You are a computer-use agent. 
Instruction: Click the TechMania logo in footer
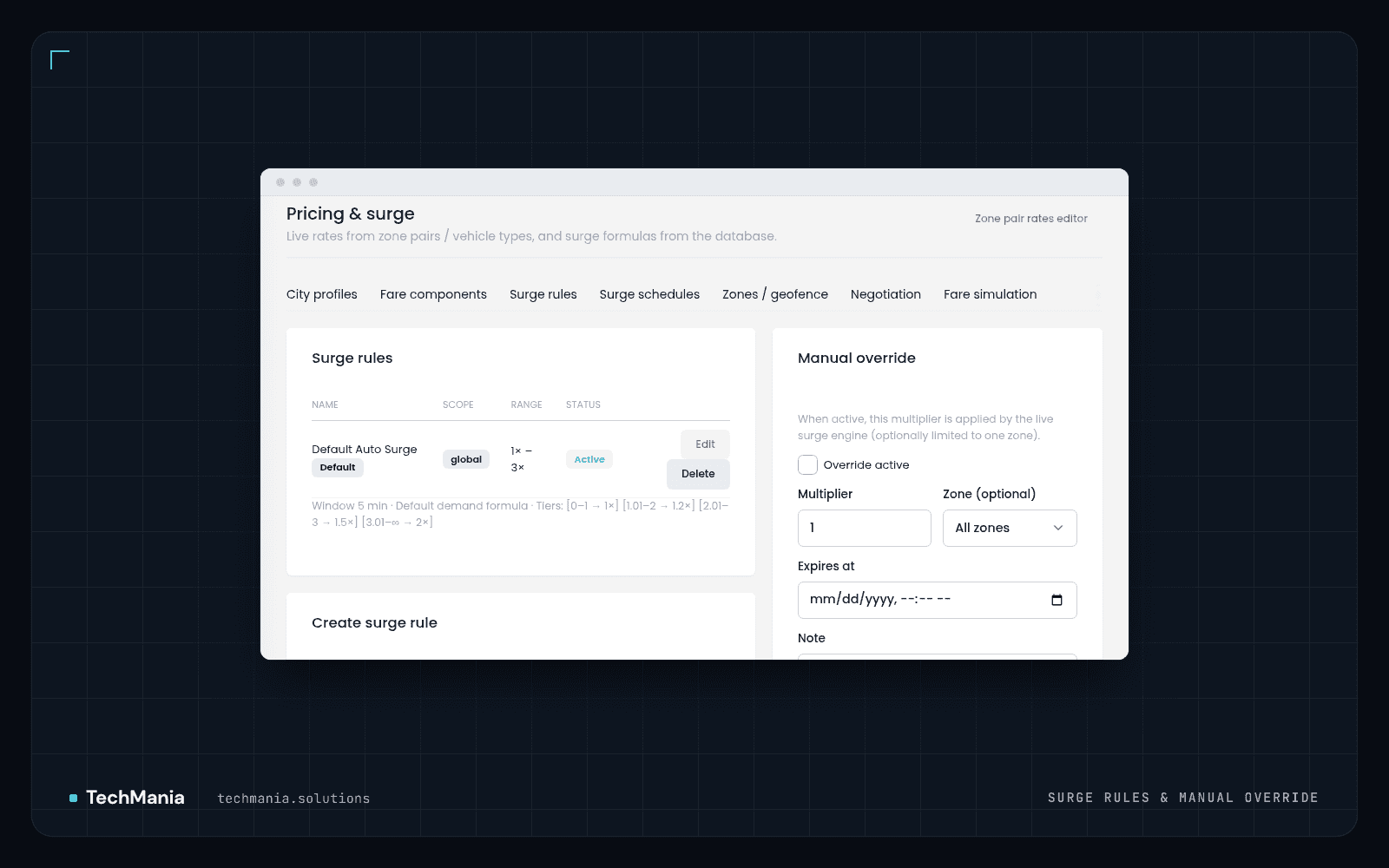pos(127,798)
